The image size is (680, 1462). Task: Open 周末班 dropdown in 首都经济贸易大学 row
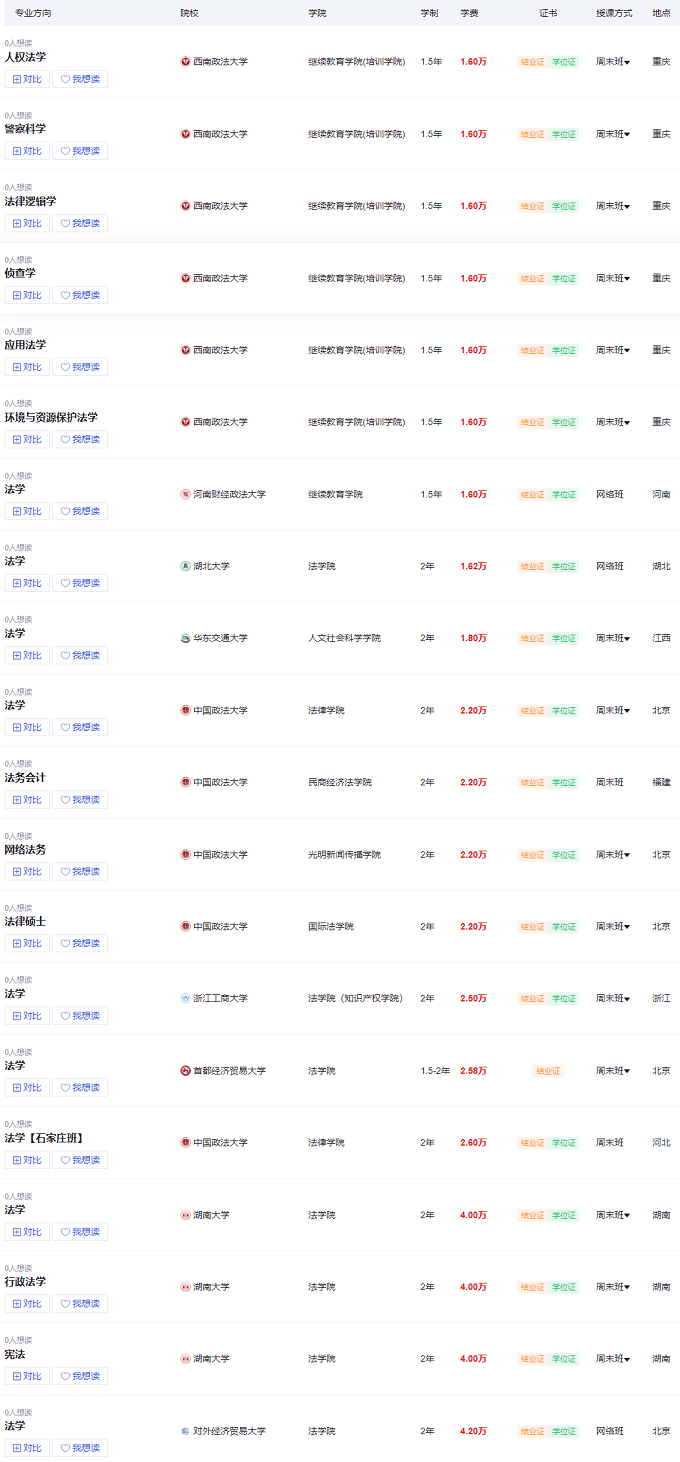613,1071
